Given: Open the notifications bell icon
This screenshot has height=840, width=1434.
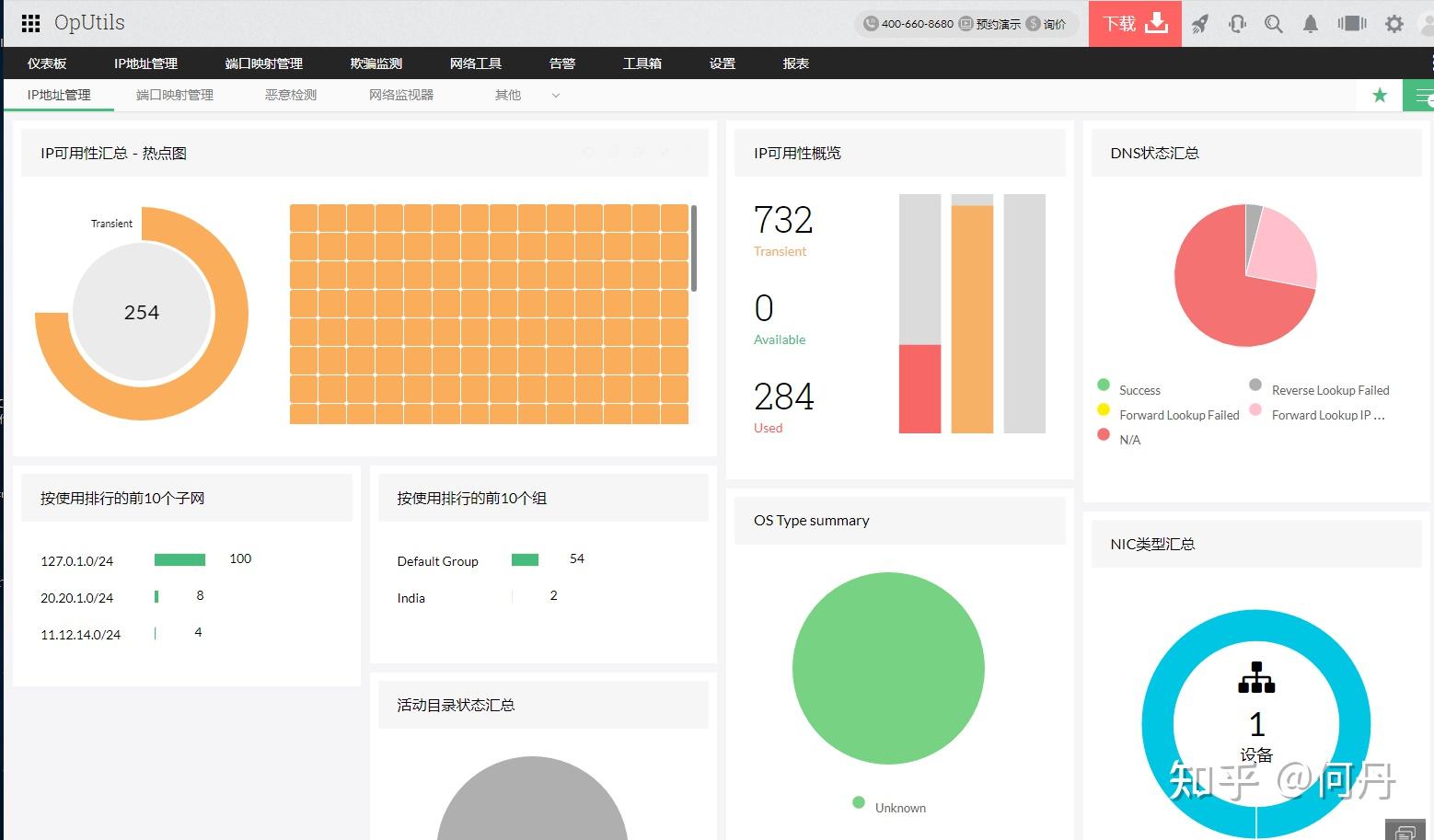Looking at the screenshot, I should [1311, 24].
